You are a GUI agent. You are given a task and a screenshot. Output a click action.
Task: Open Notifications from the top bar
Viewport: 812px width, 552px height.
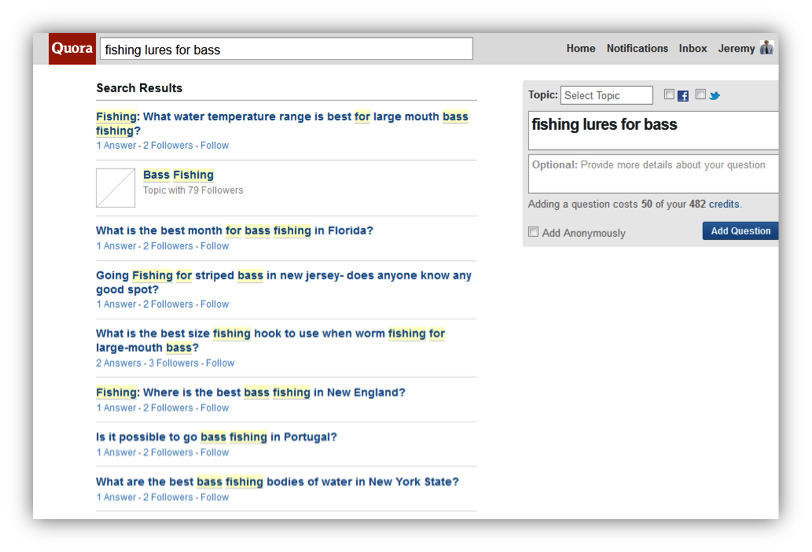637,48
